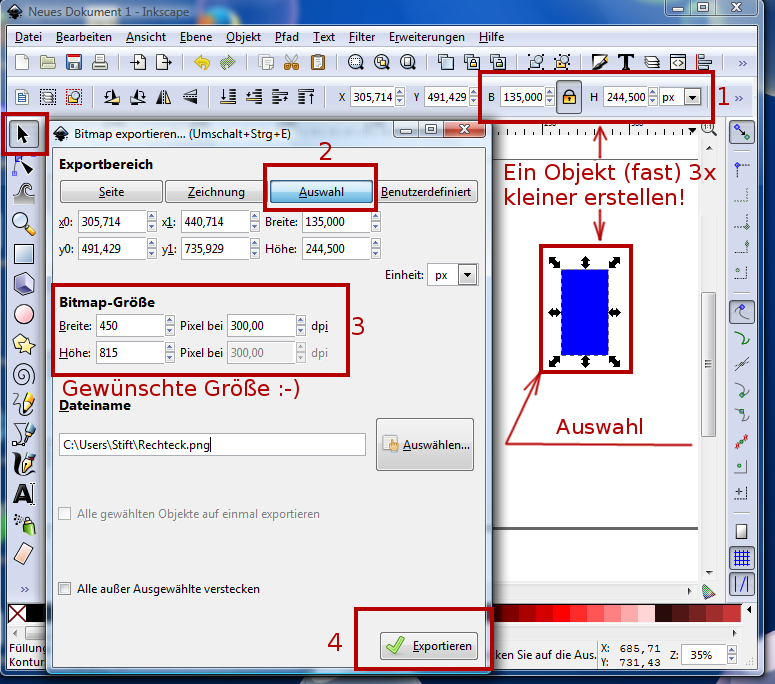Open the px unit dropdown in toolbar
The image size is (775, 684).
pos(692,97)
